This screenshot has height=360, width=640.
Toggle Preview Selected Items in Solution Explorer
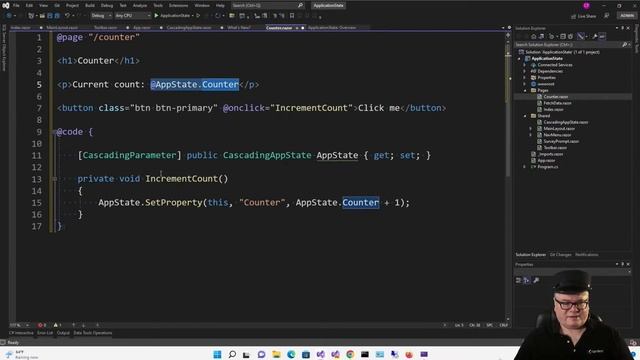pyautogui.click(x=602, y=36)
